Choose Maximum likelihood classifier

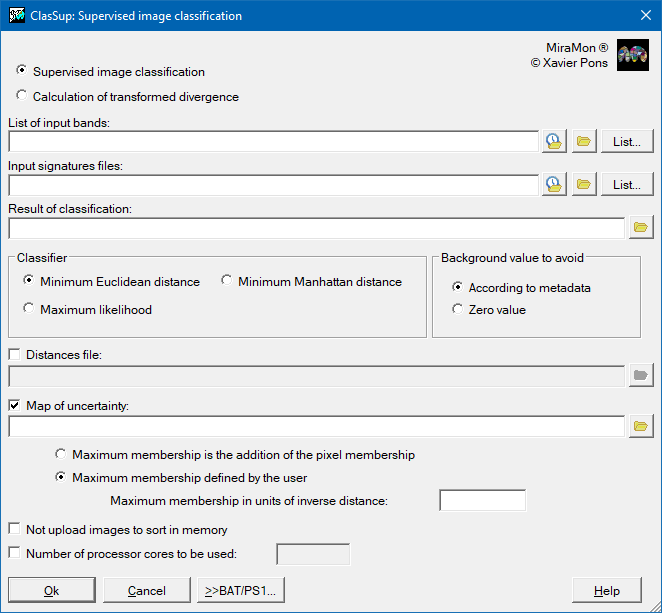29,309
